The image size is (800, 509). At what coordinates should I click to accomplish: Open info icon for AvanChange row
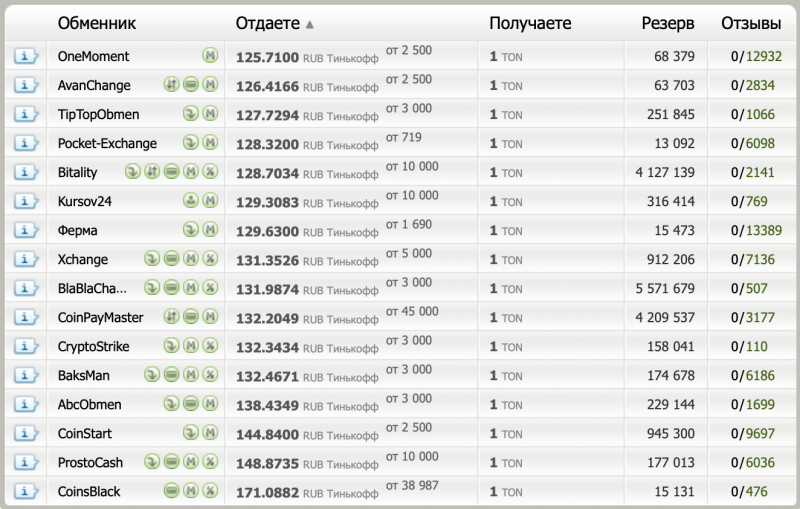click(x=26, y=85)
